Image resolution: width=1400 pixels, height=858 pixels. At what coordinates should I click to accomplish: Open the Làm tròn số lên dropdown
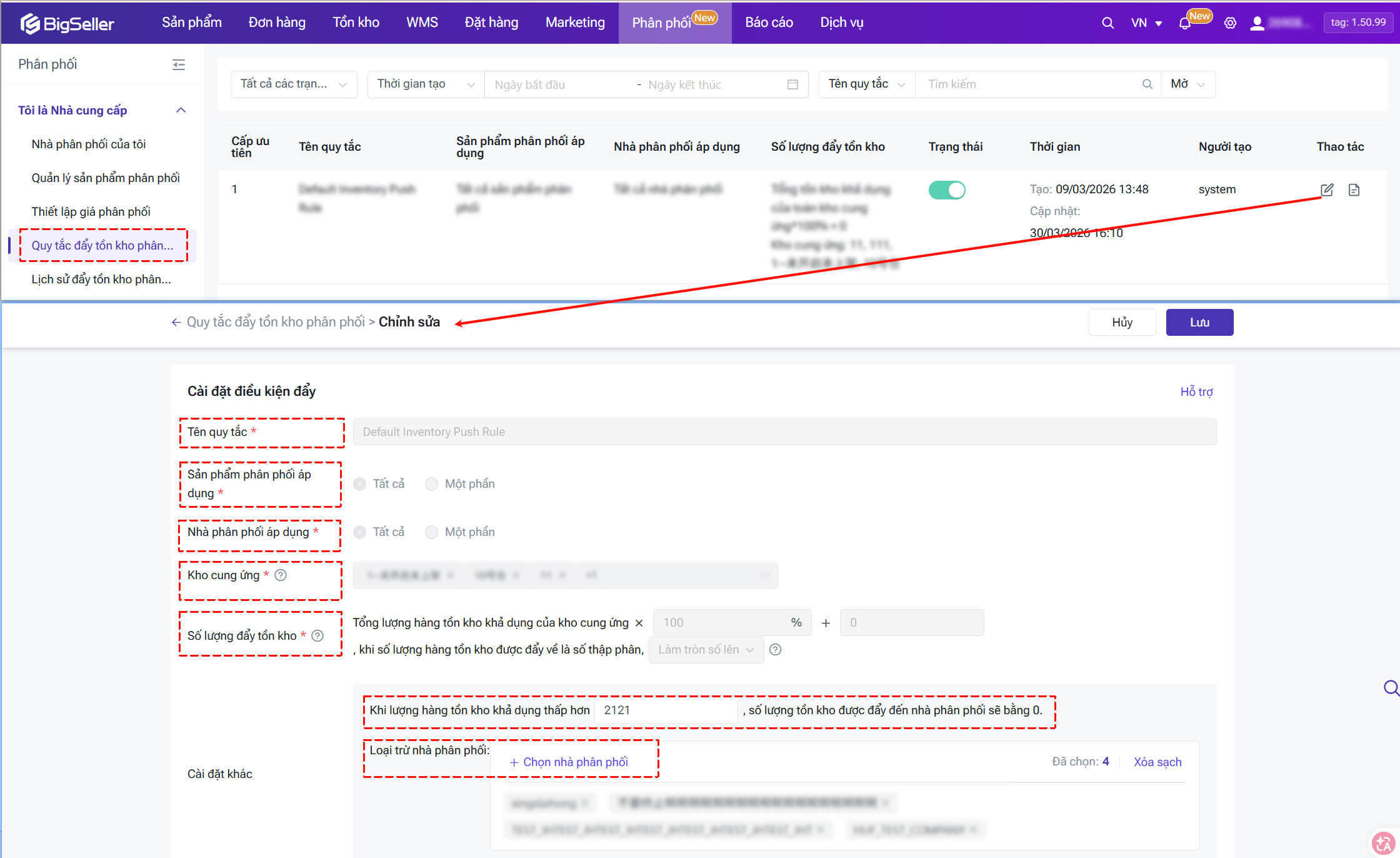[706, 650]
